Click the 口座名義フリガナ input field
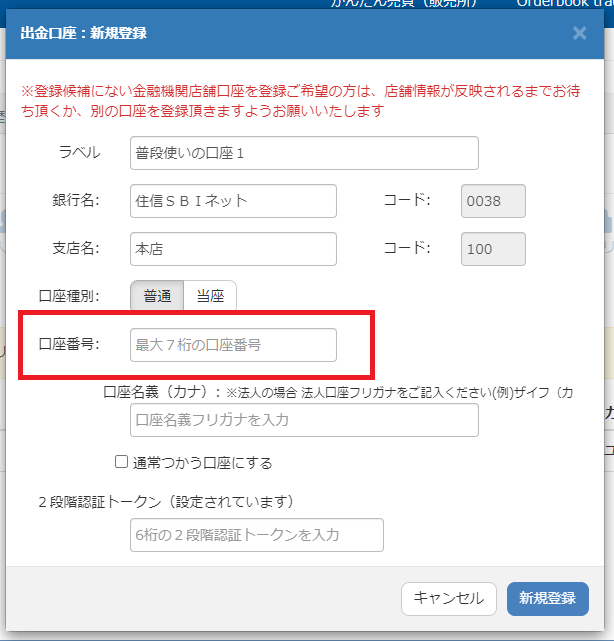This screenshot has width=614, height=641. click(304, 420)
